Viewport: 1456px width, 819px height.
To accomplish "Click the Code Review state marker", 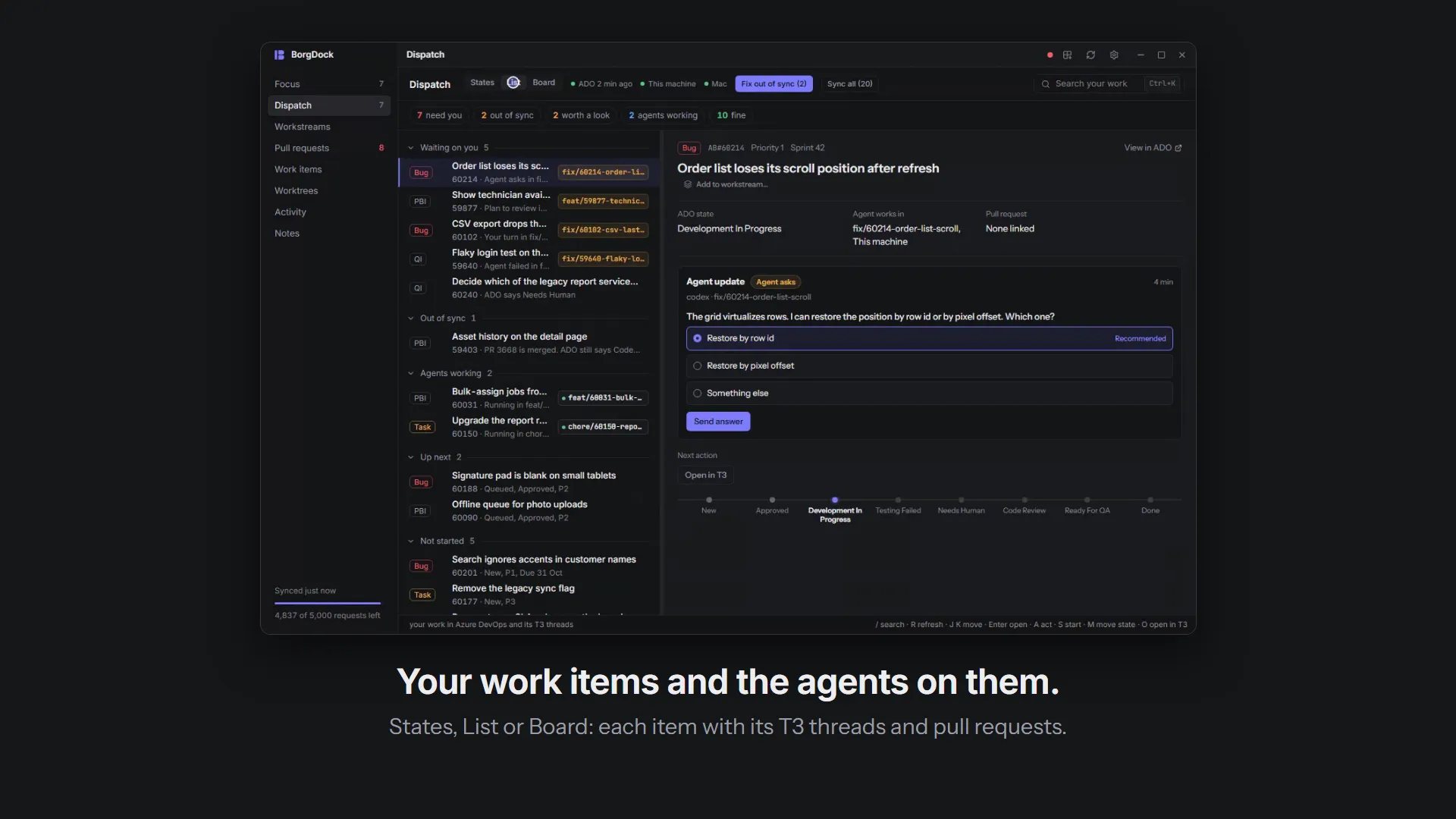I will point(1025,500).
